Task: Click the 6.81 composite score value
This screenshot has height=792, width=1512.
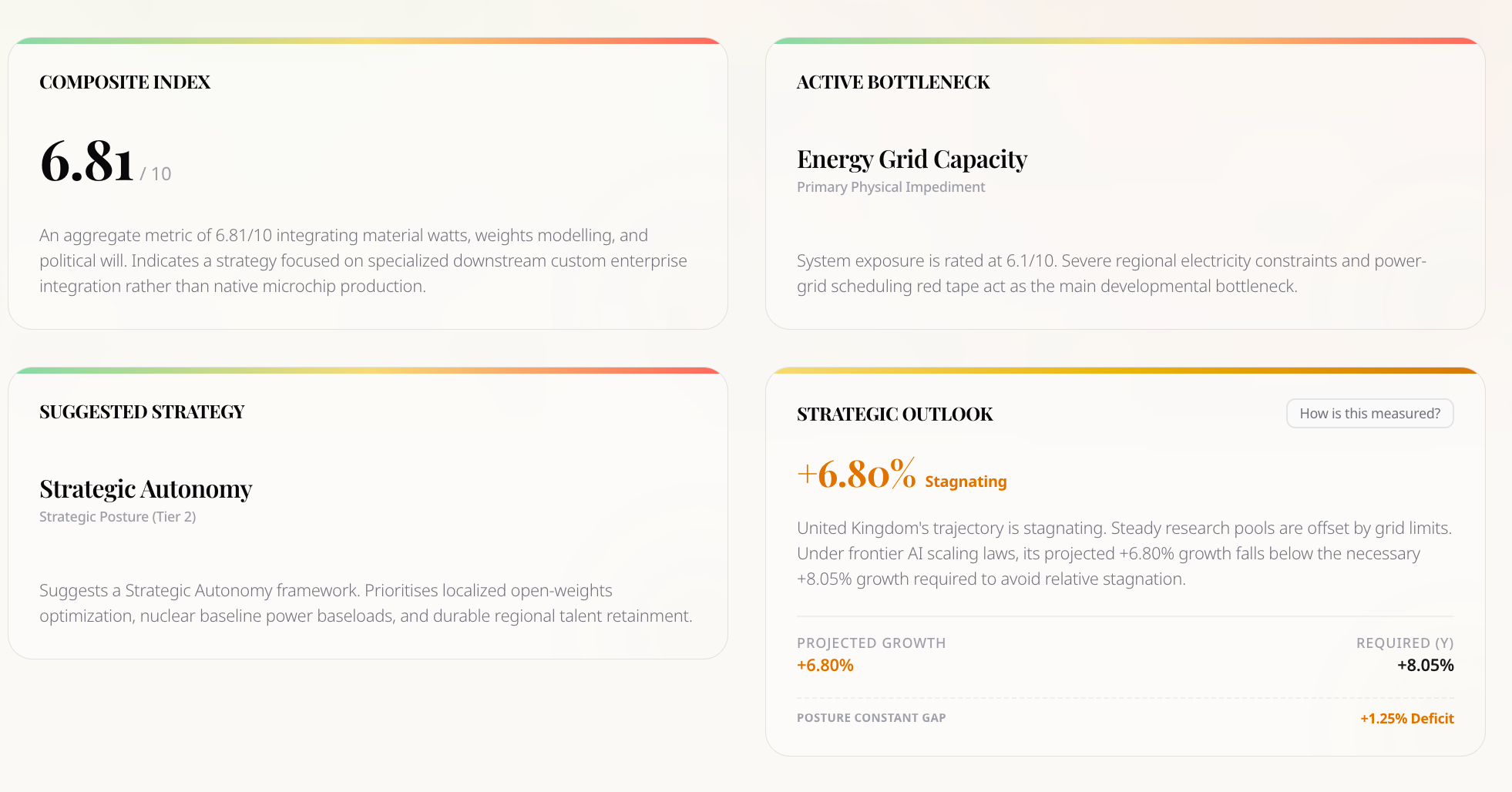Action: [x=87, y=162]
